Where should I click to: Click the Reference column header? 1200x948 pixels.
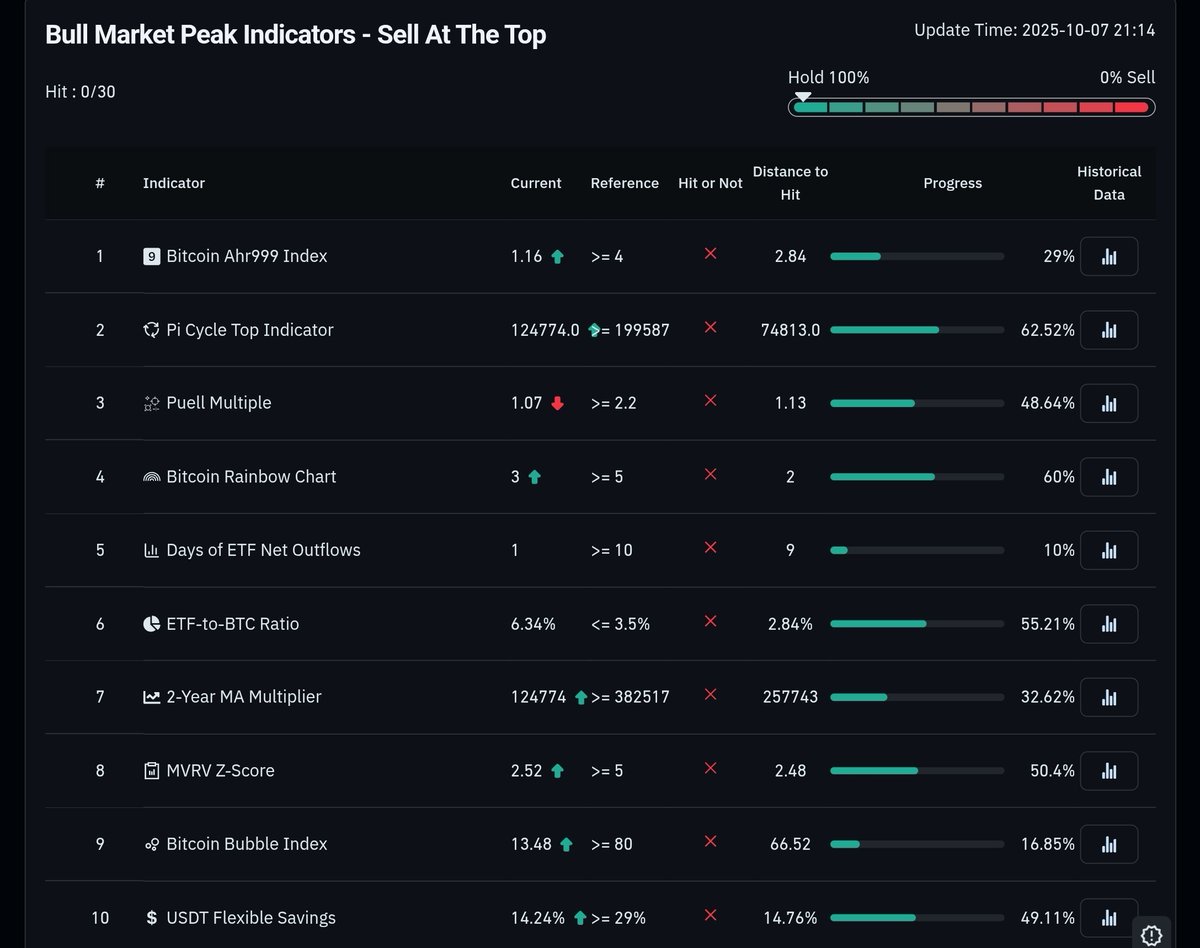625,183
